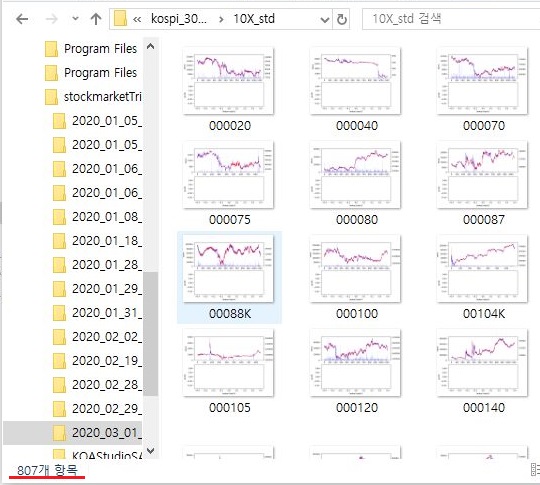Click navigation pane scroll up arrow

(150, 46)
